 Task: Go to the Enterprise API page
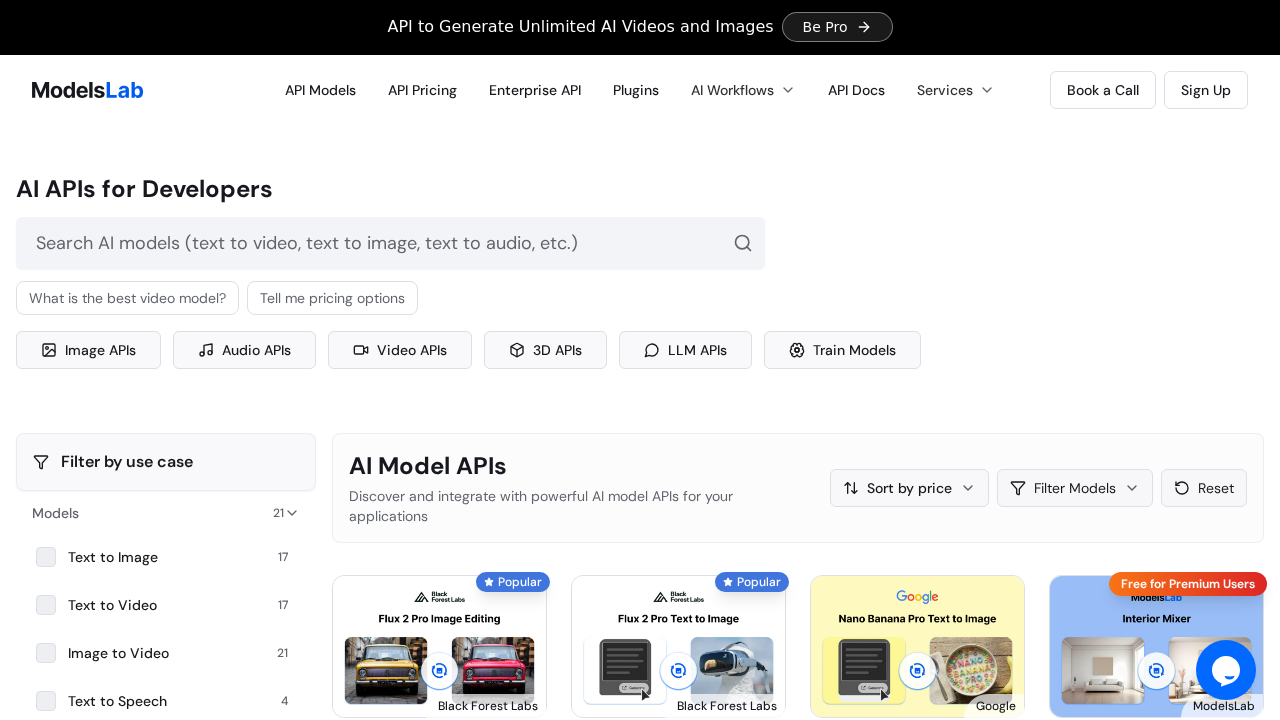coord(535,90)
